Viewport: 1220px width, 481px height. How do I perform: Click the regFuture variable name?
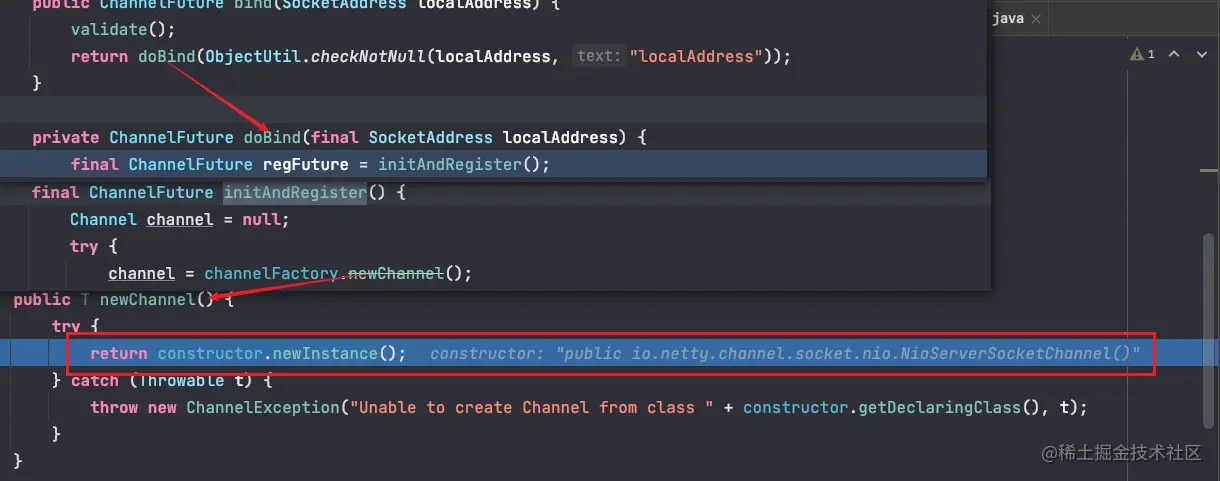click(x=305, y=164)
